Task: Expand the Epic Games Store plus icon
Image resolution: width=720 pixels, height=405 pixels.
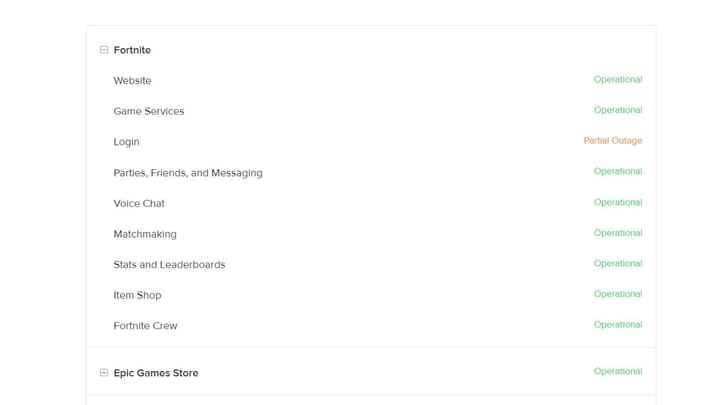Action: click(104, 373)
